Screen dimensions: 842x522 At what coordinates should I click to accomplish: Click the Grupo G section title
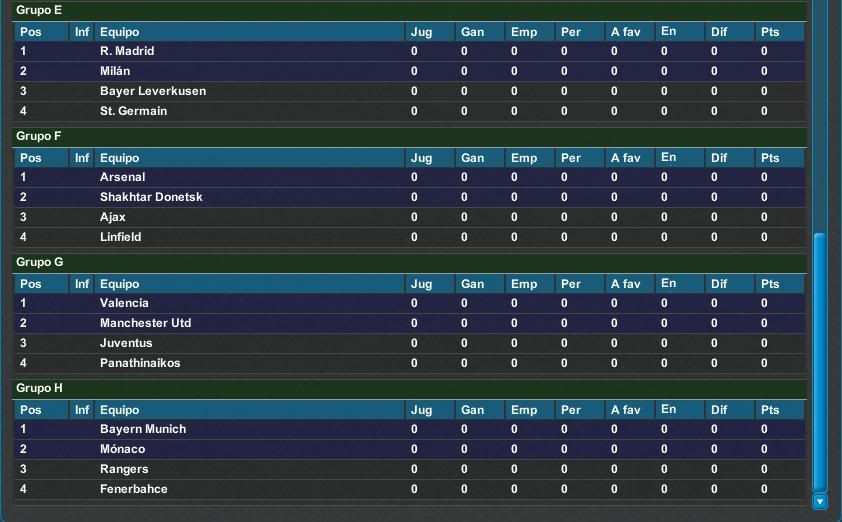(x=40, y=262)
